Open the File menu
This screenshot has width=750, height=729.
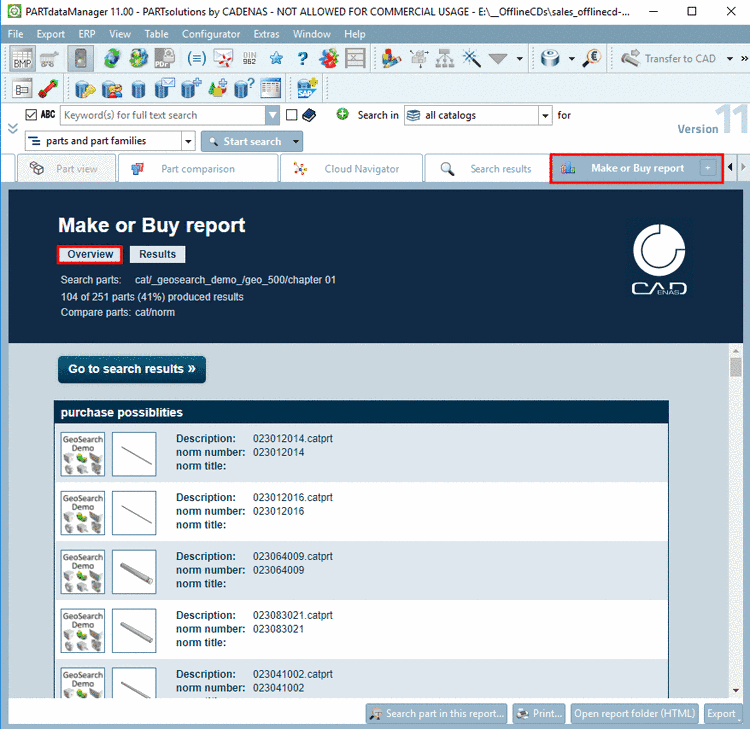tap(15, 34)
